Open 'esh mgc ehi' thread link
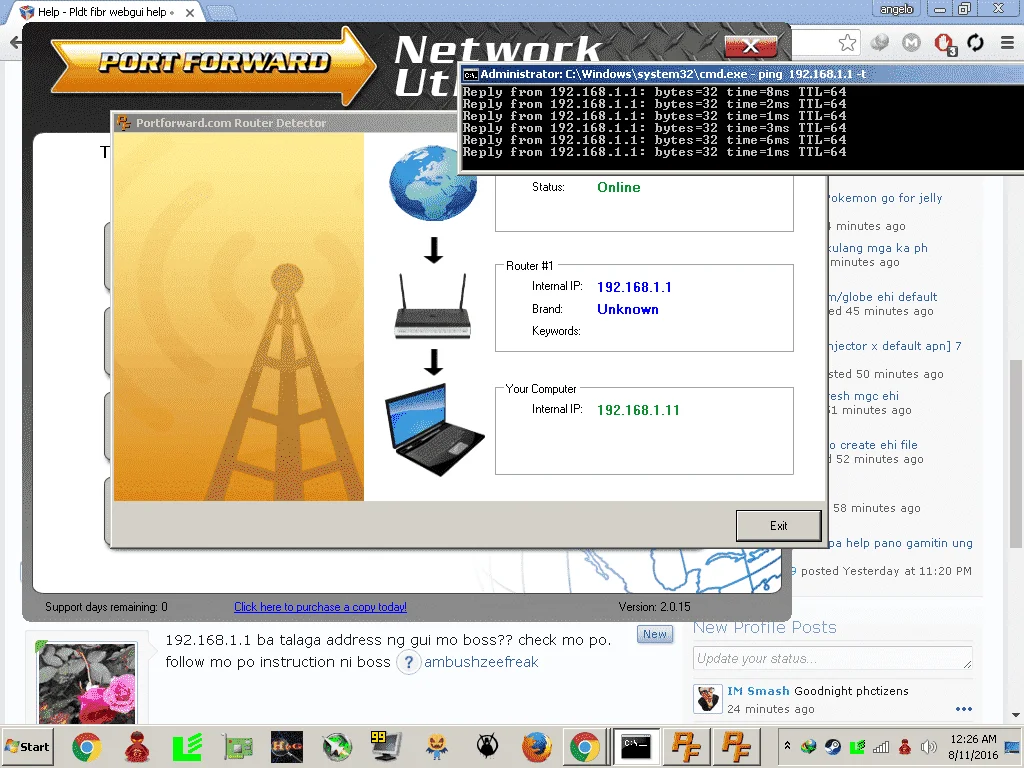Viewport: 1024px width, 768px height. point(863,396)
